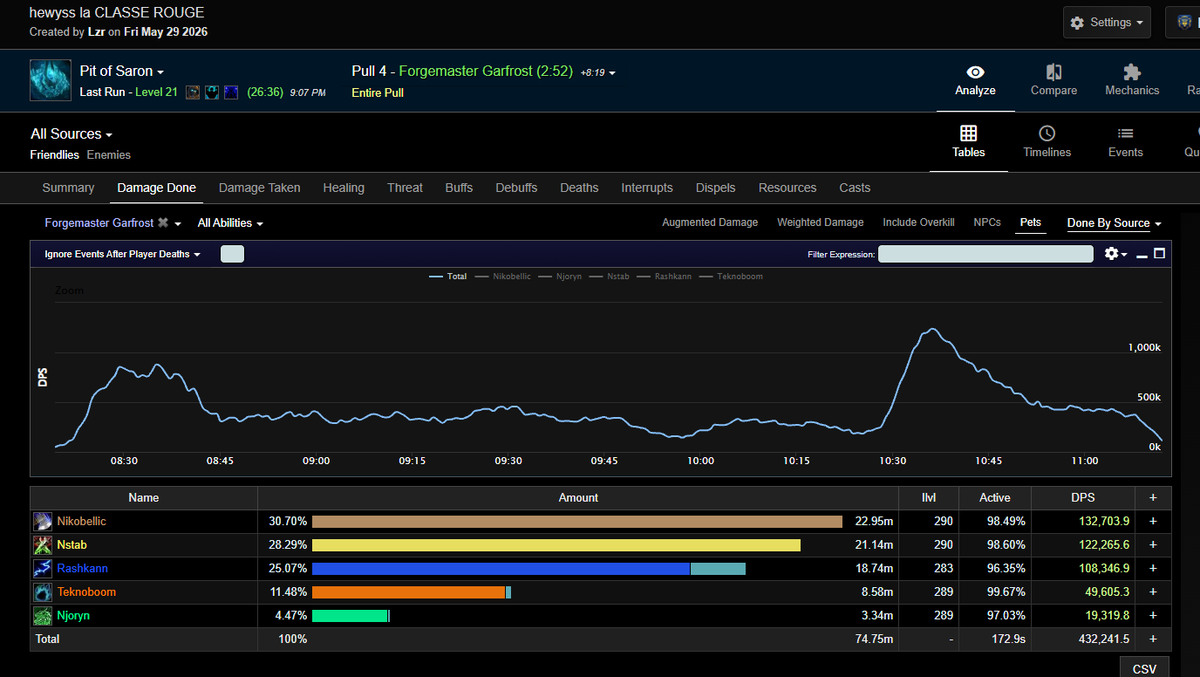Click the plus column header
The height and width of the screenshot is (677, 1200).
point(1153,498)
